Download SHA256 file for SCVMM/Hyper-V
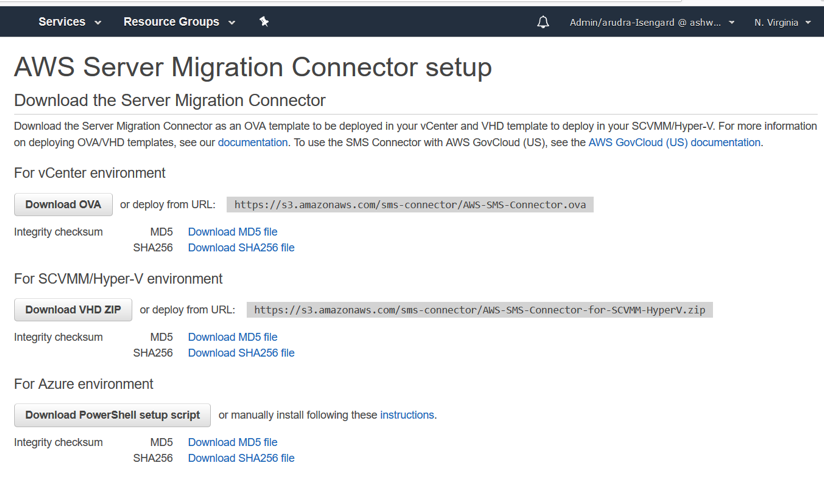This screenshot has height=489, width=824. click(241, 352)
